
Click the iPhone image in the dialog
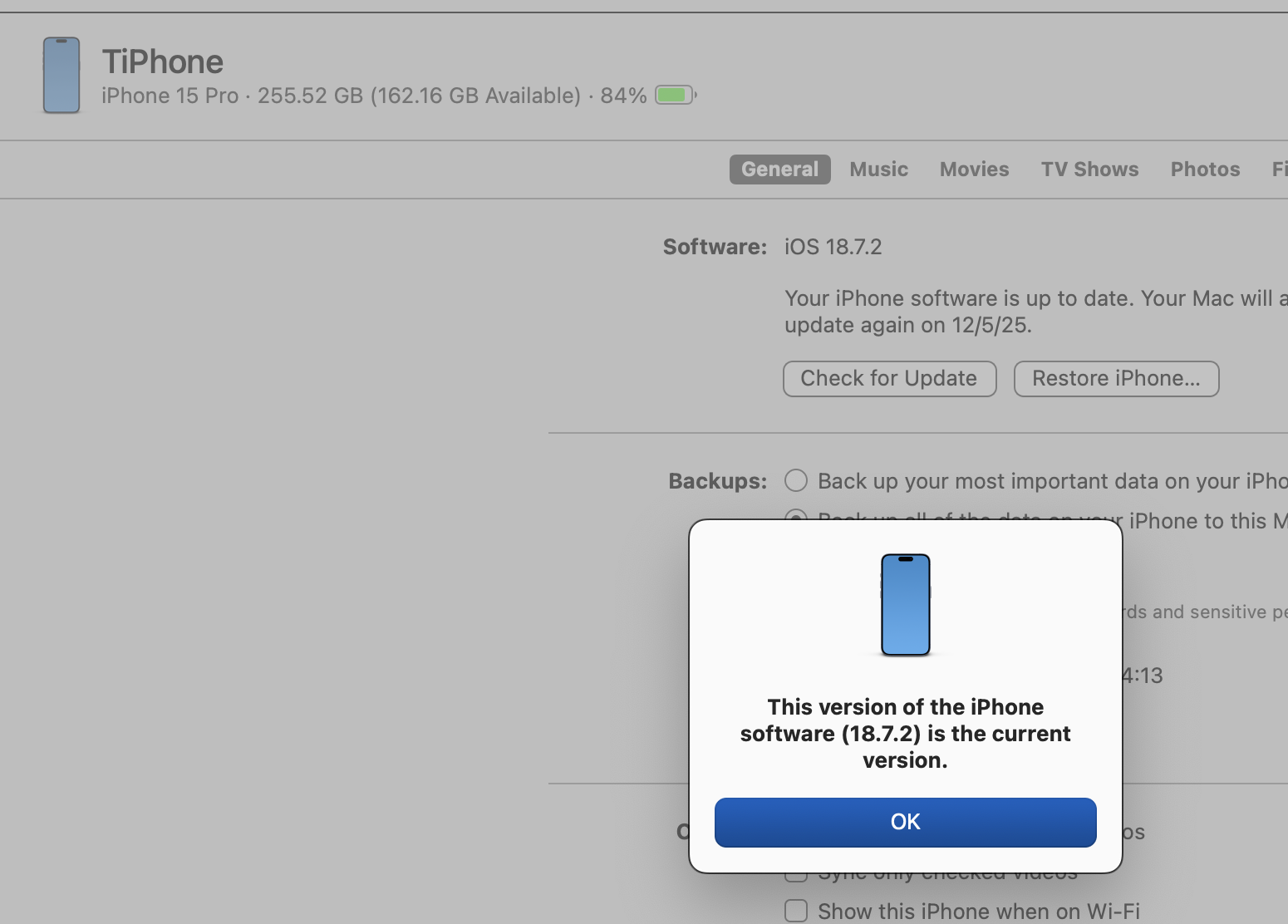click(x=906, y=605)
